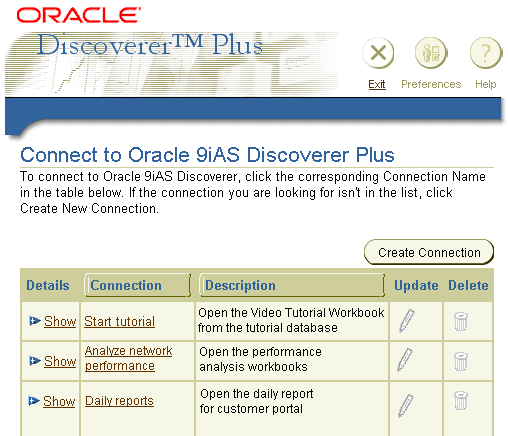Click the Oracle logo
508x436 pixels.
(x=79, y=15)
